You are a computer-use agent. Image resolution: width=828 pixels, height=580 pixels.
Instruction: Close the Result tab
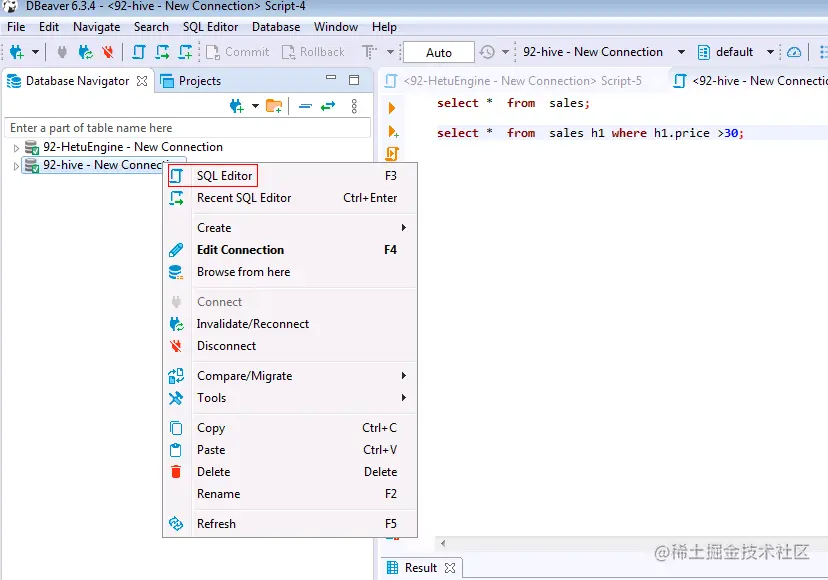coord(450,568)
